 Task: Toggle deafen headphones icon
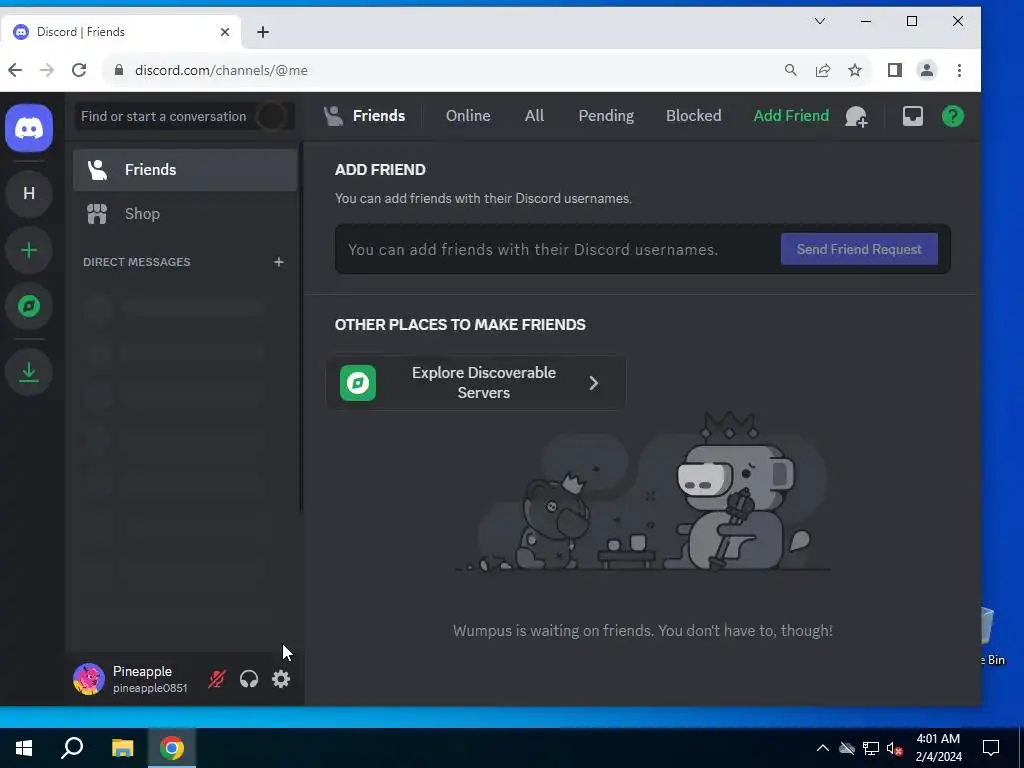(249, 679)
